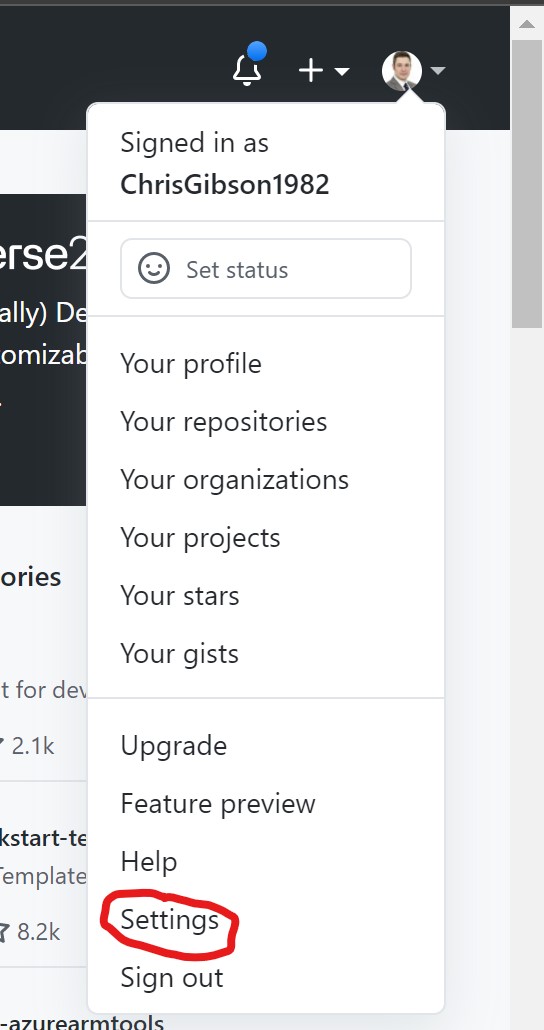Click the smiley face status icon
Viewport: 544px width, 1030px height.
pos(154,269)
